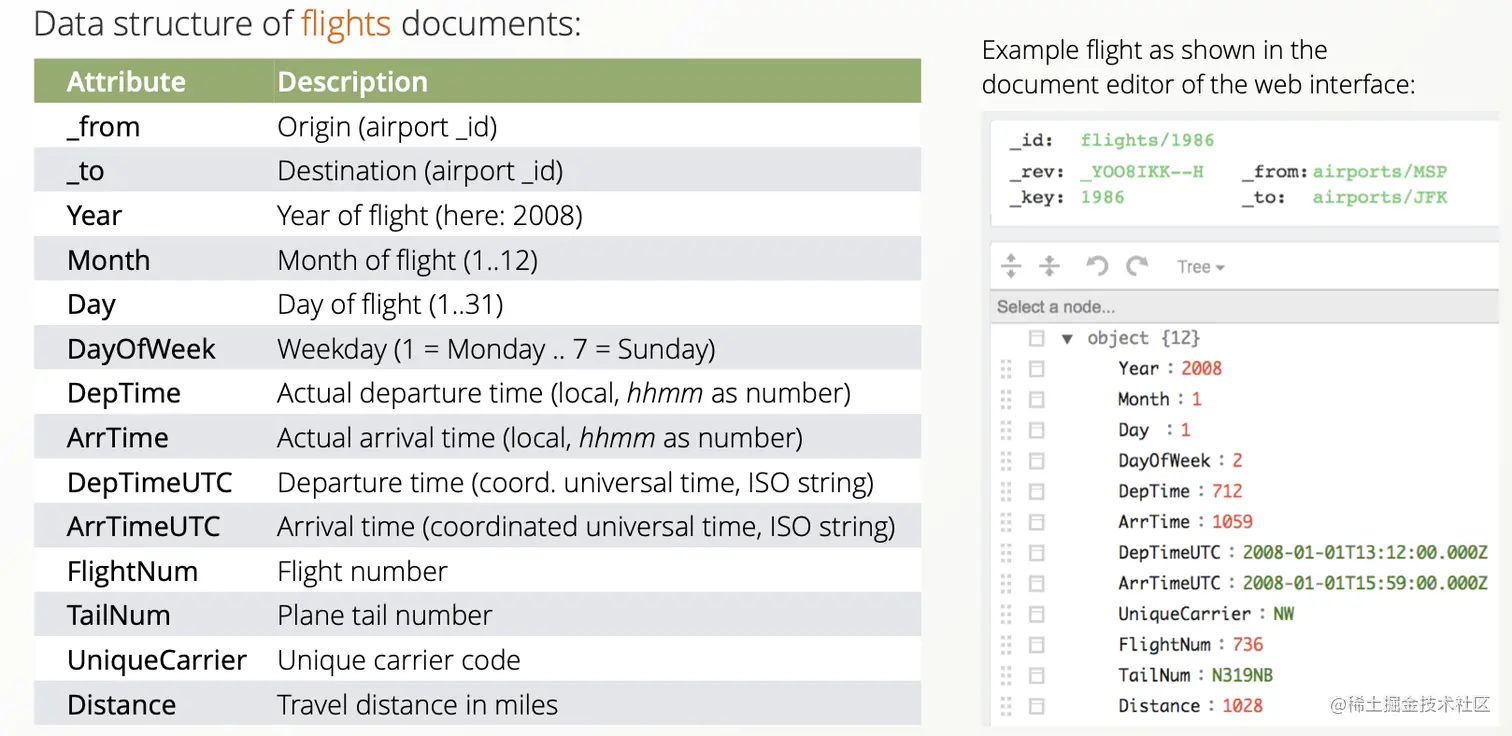Check the box next to the object {12} node

coord(1036,338)
